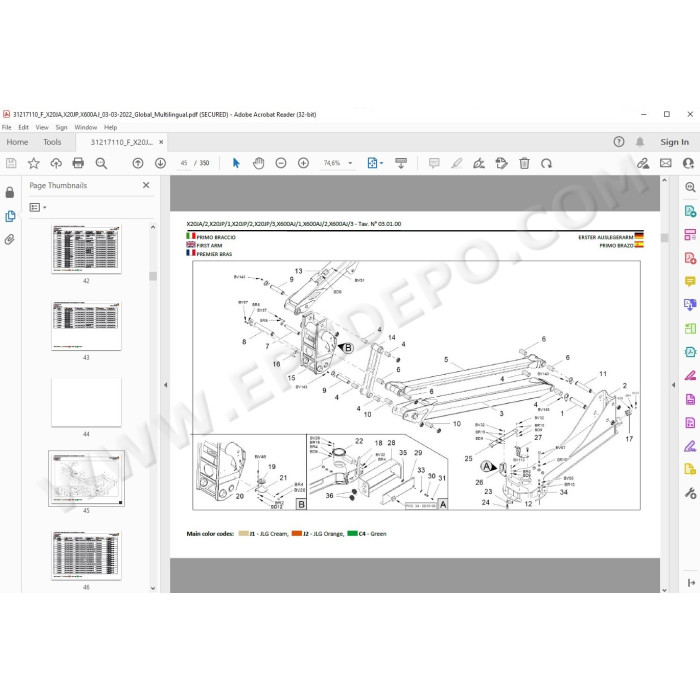
Task: Collapse the left navigation pane arrow
Action: tap(166, 385)
